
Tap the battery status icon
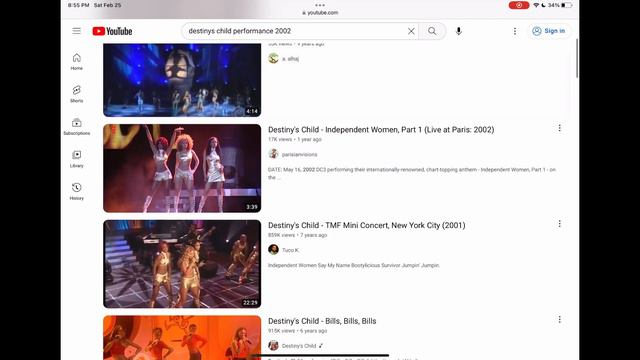point(567,5)
